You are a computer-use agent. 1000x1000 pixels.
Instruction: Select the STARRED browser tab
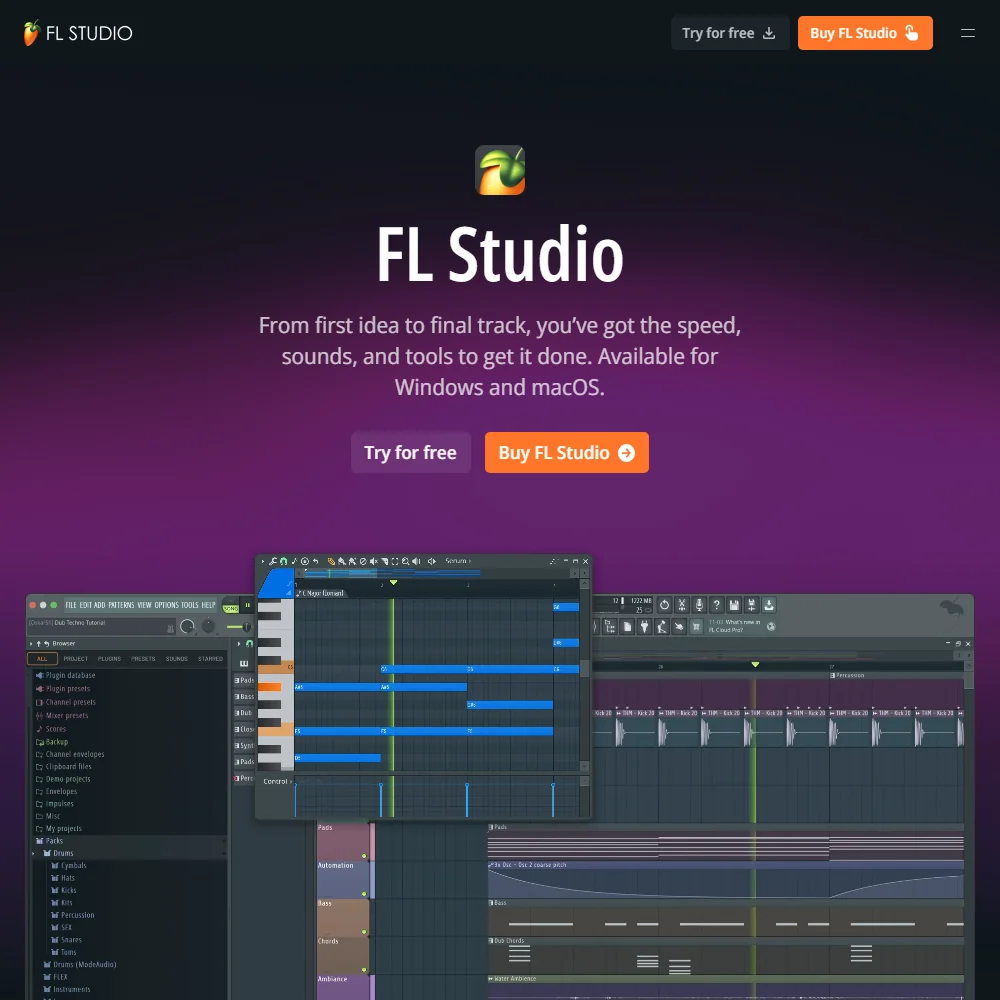[x=210, y=658]
